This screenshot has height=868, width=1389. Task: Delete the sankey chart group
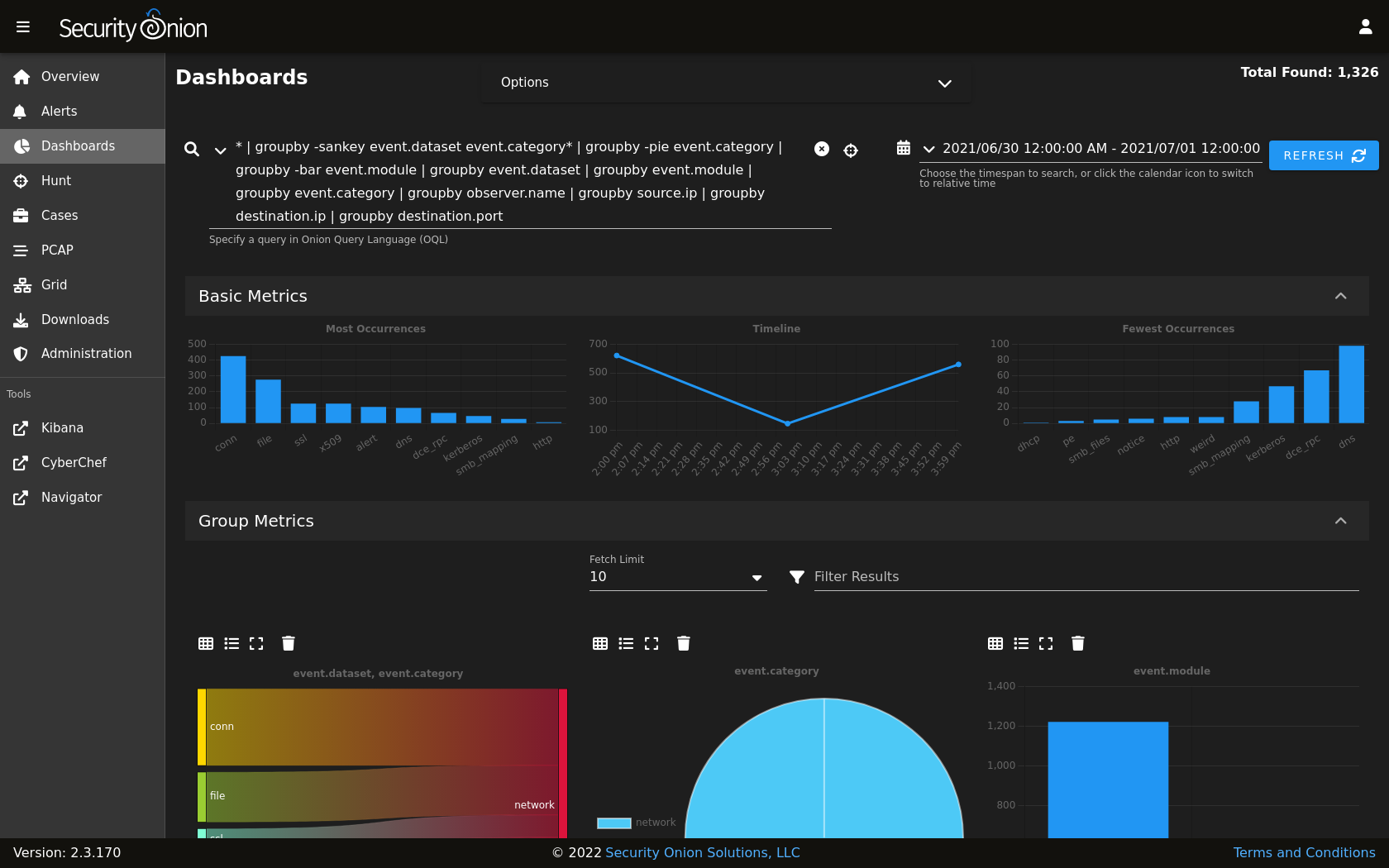(289, 643)
